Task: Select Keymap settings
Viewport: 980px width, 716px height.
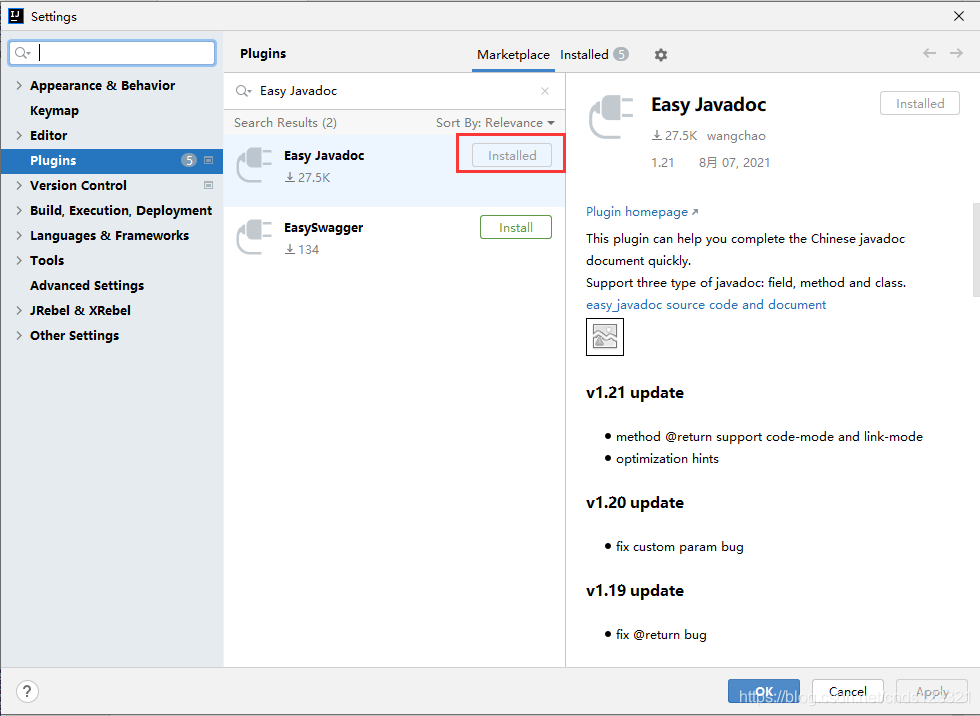Action: (54, 111)
